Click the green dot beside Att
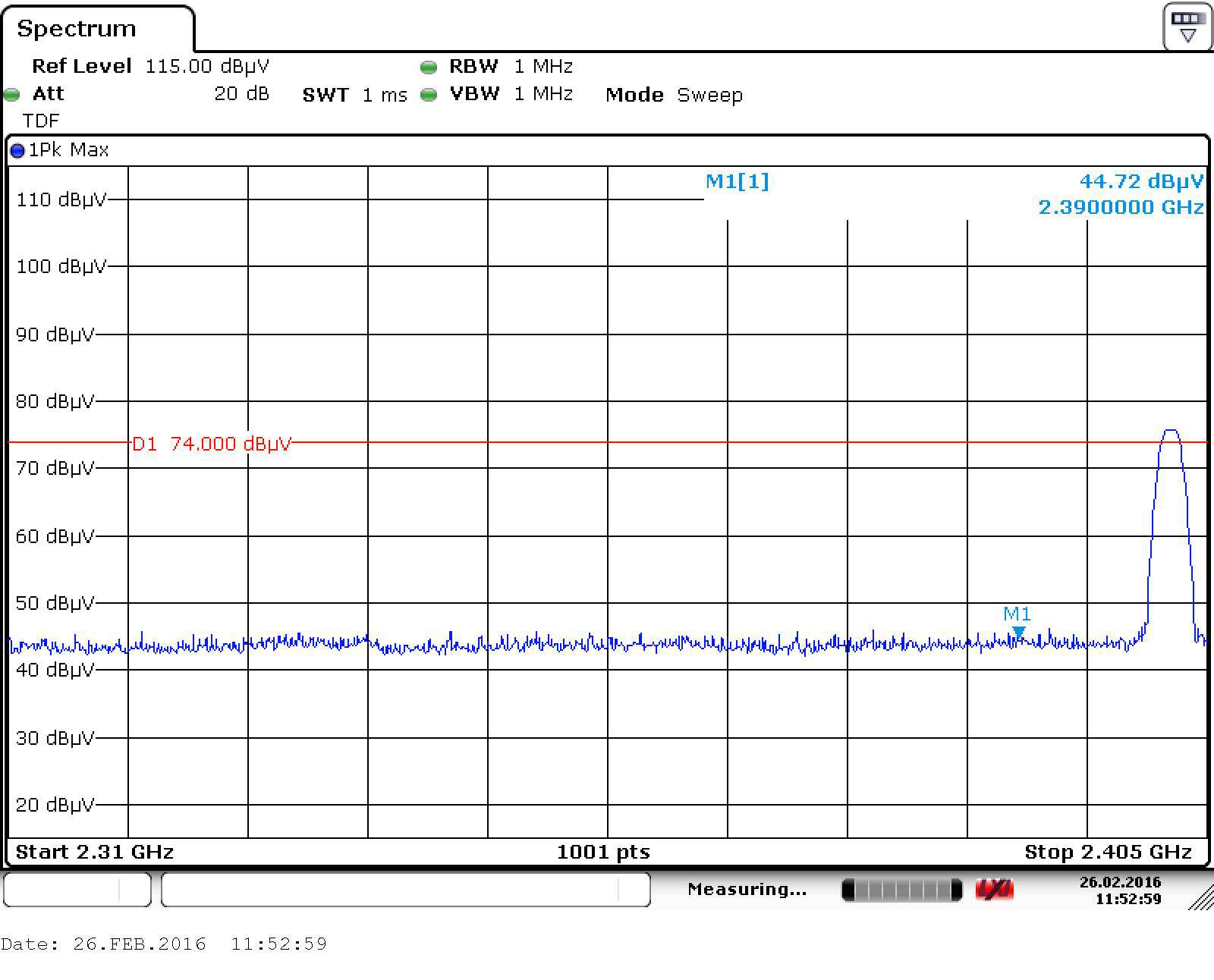Screen dimensions: 1214x980 point(11,95)
